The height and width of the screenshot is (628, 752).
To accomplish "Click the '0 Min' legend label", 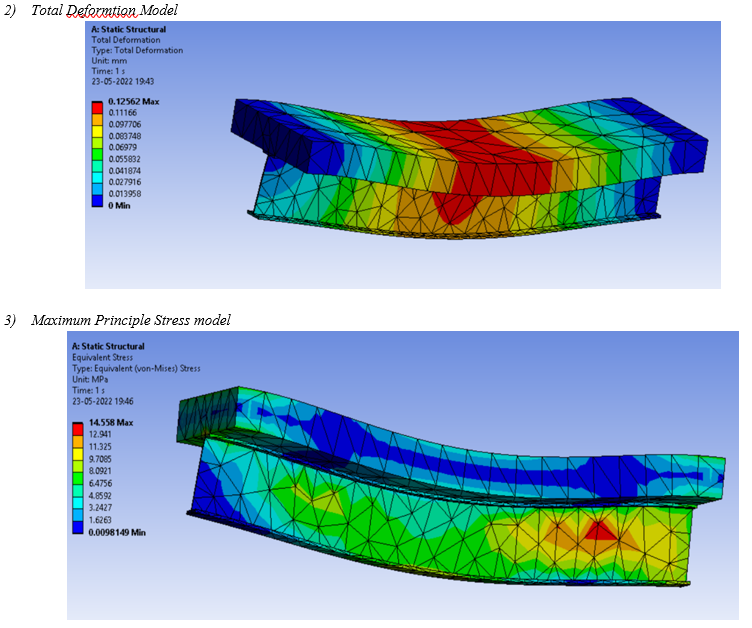I will (119, 205).
